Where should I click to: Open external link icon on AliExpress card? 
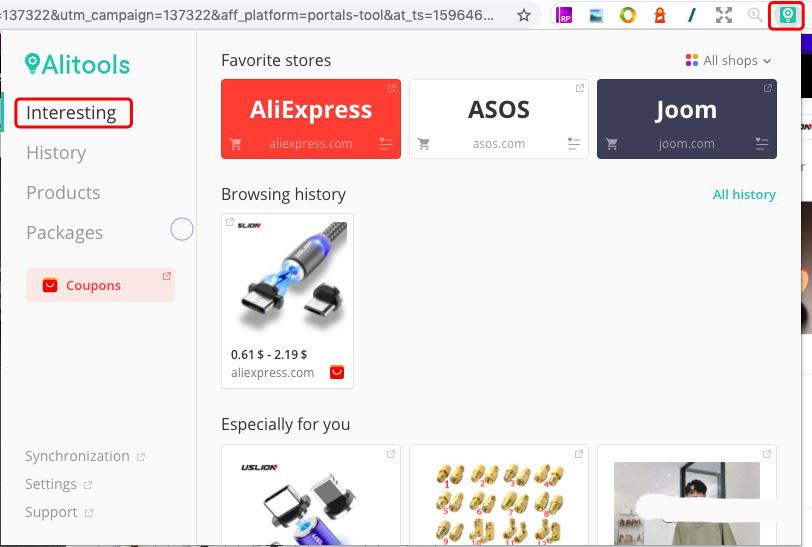coord(392,88)
